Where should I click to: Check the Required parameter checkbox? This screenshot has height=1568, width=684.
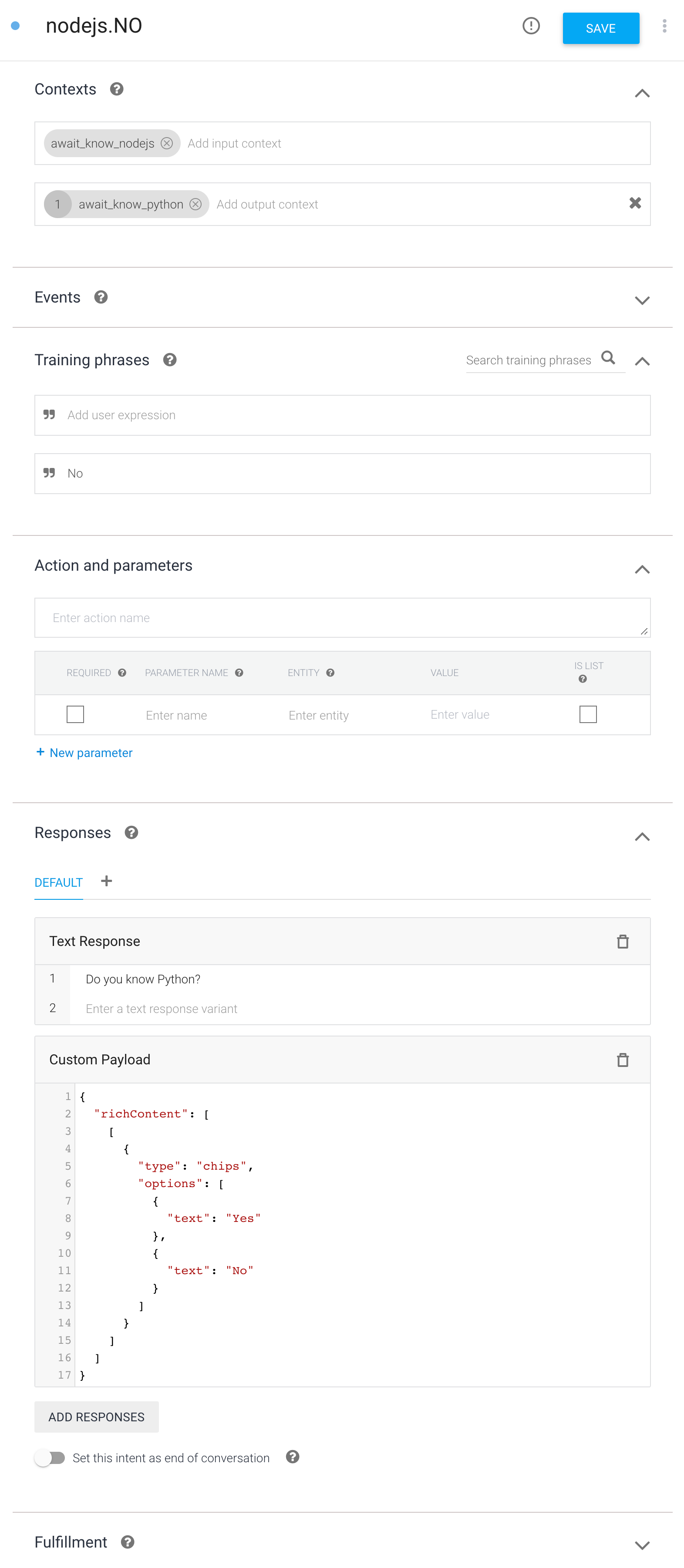pyautogui.click(x=75, y=714)
